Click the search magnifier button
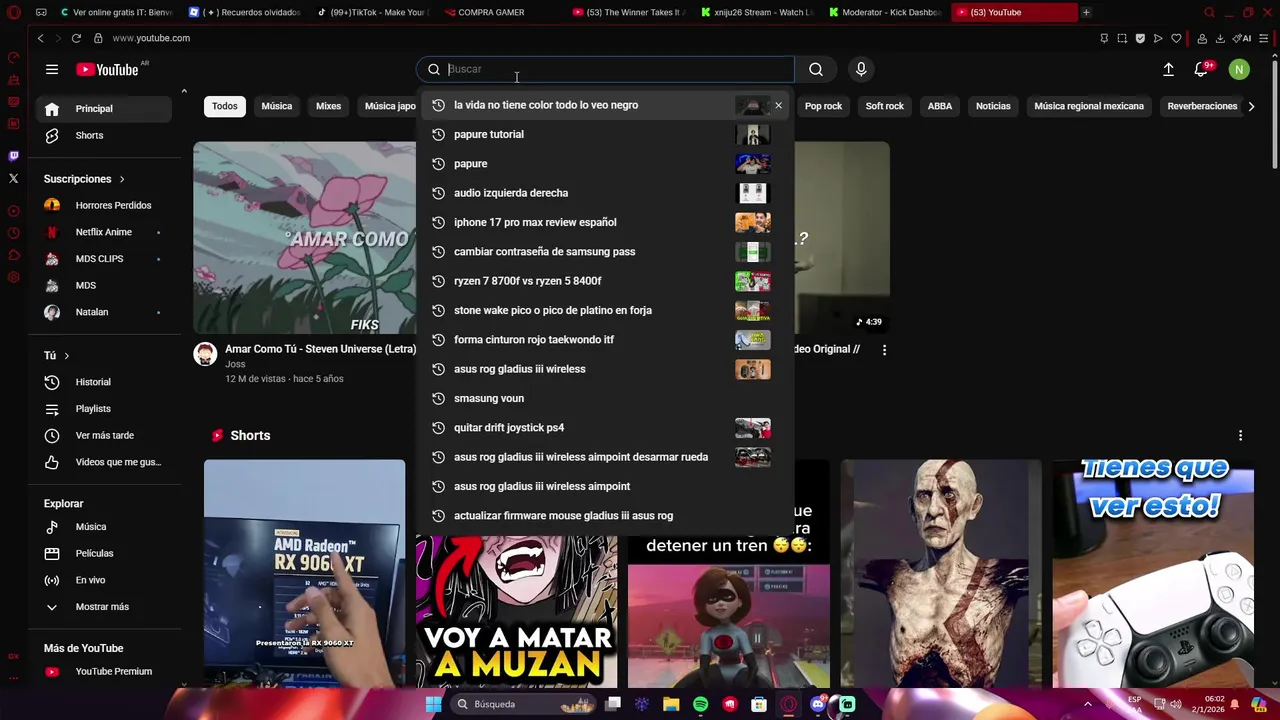This screenshot has width=1280, height=720. pos(816,69)
